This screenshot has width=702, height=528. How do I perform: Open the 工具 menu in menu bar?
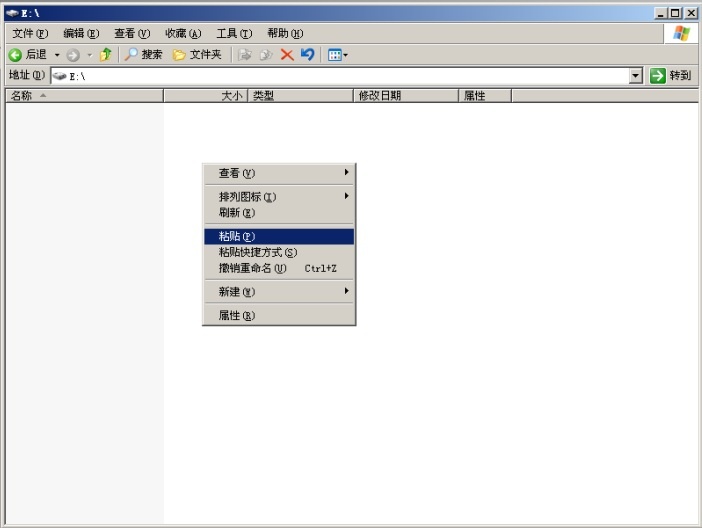tap(234, 33)
